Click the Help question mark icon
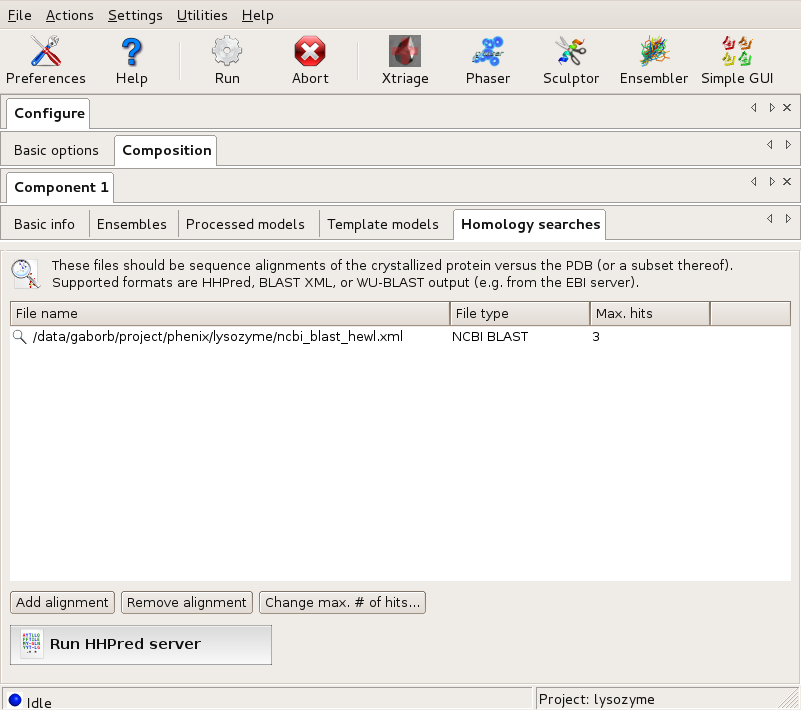 [x=131, y=60]
